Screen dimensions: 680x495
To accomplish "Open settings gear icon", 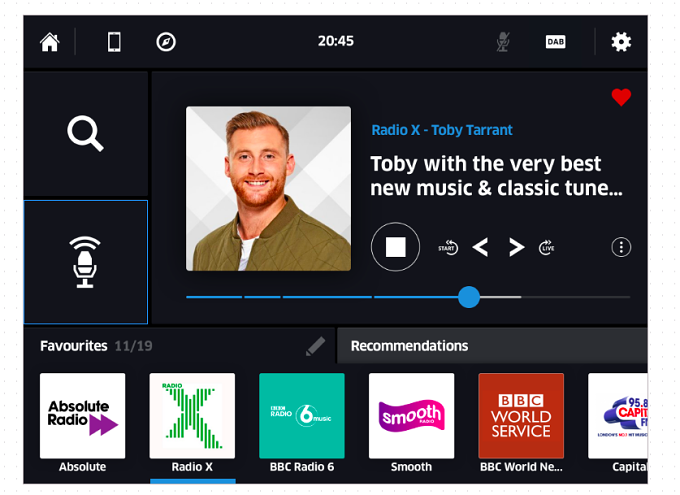I will point(621,42).
